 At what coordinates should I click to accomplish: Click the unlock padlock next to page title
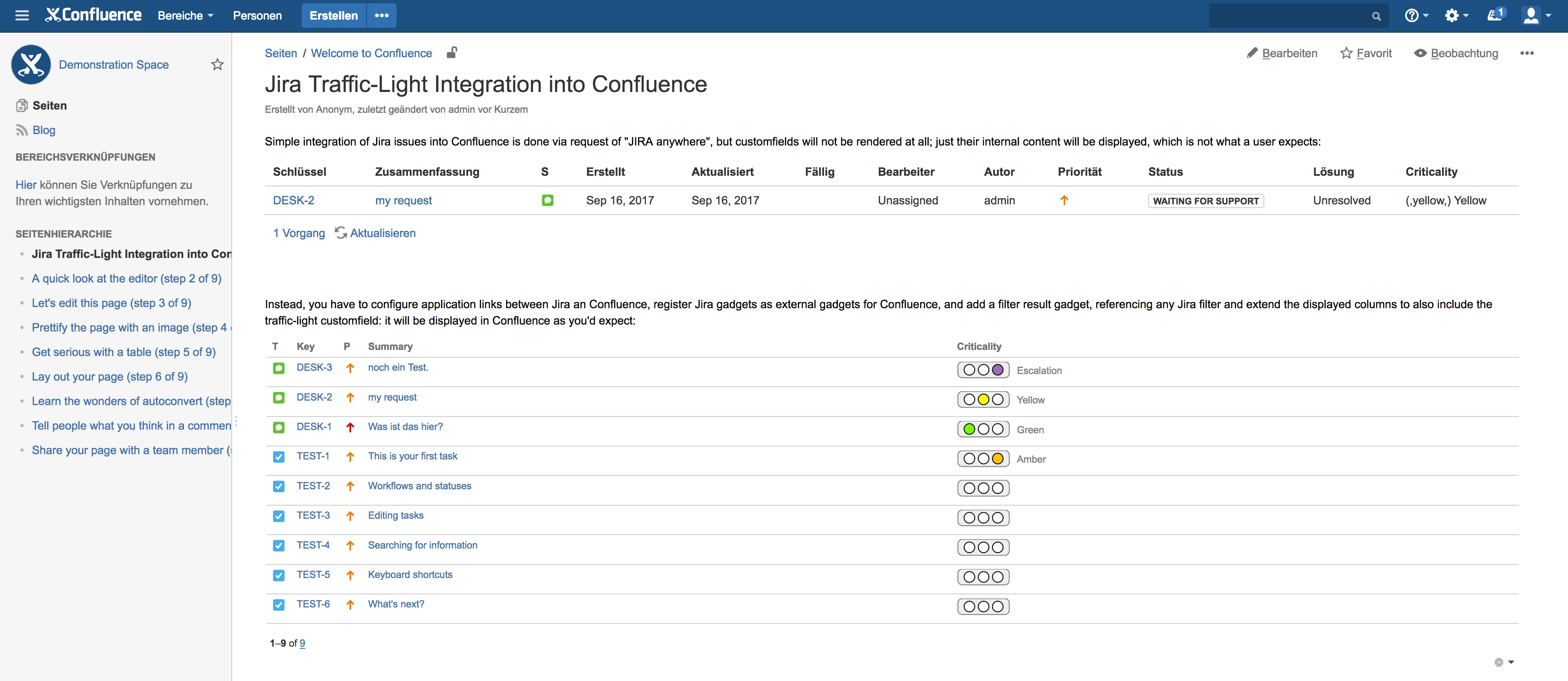click(x=452, y=53)
